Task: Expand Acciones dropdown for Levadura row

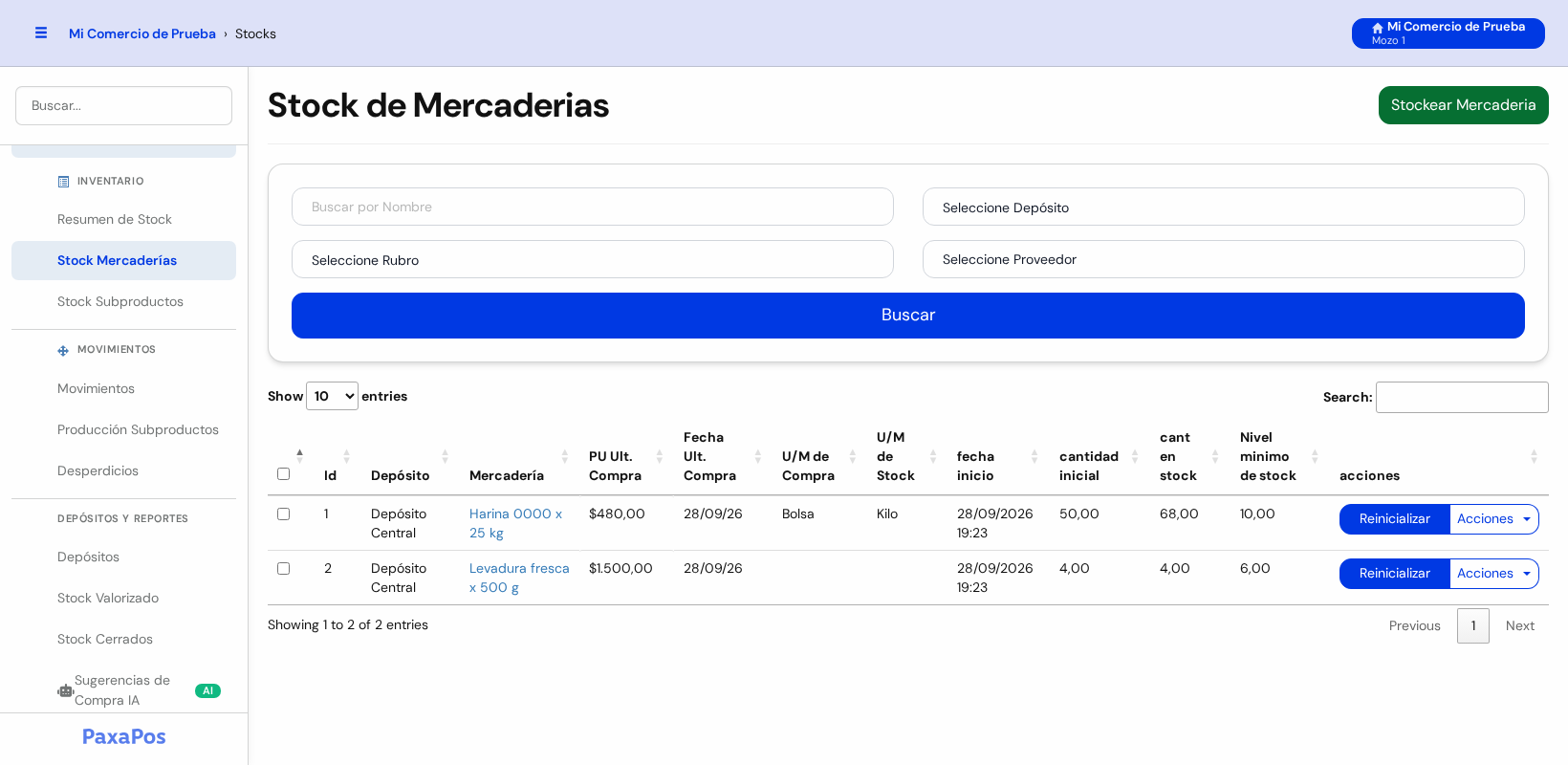Action: pyautogui.click(x=1494, y=574)
